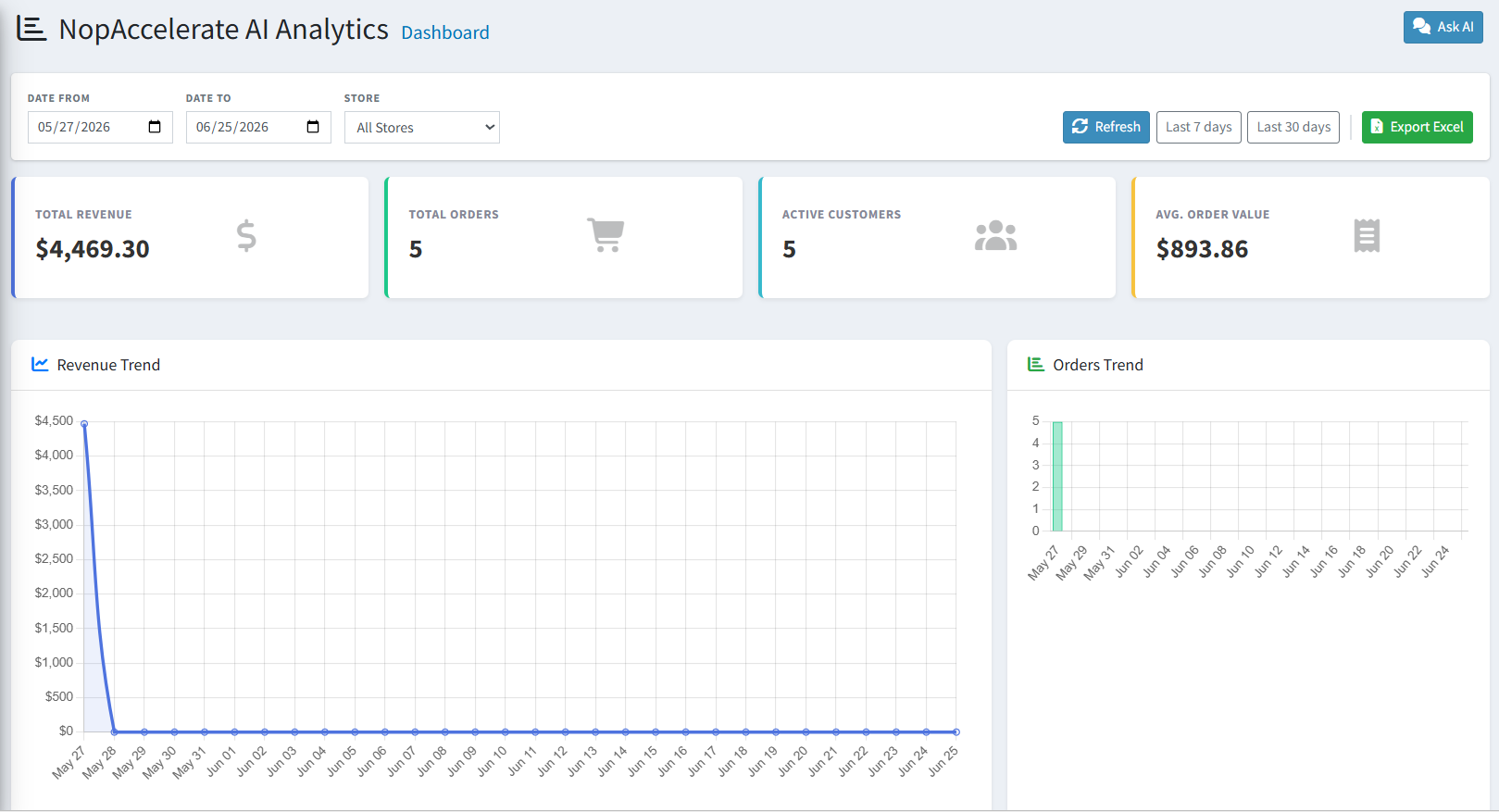Click the dollar icon in Total Revenue card
The height and width of the screenshot is (812, 1499).
point(246,235)
